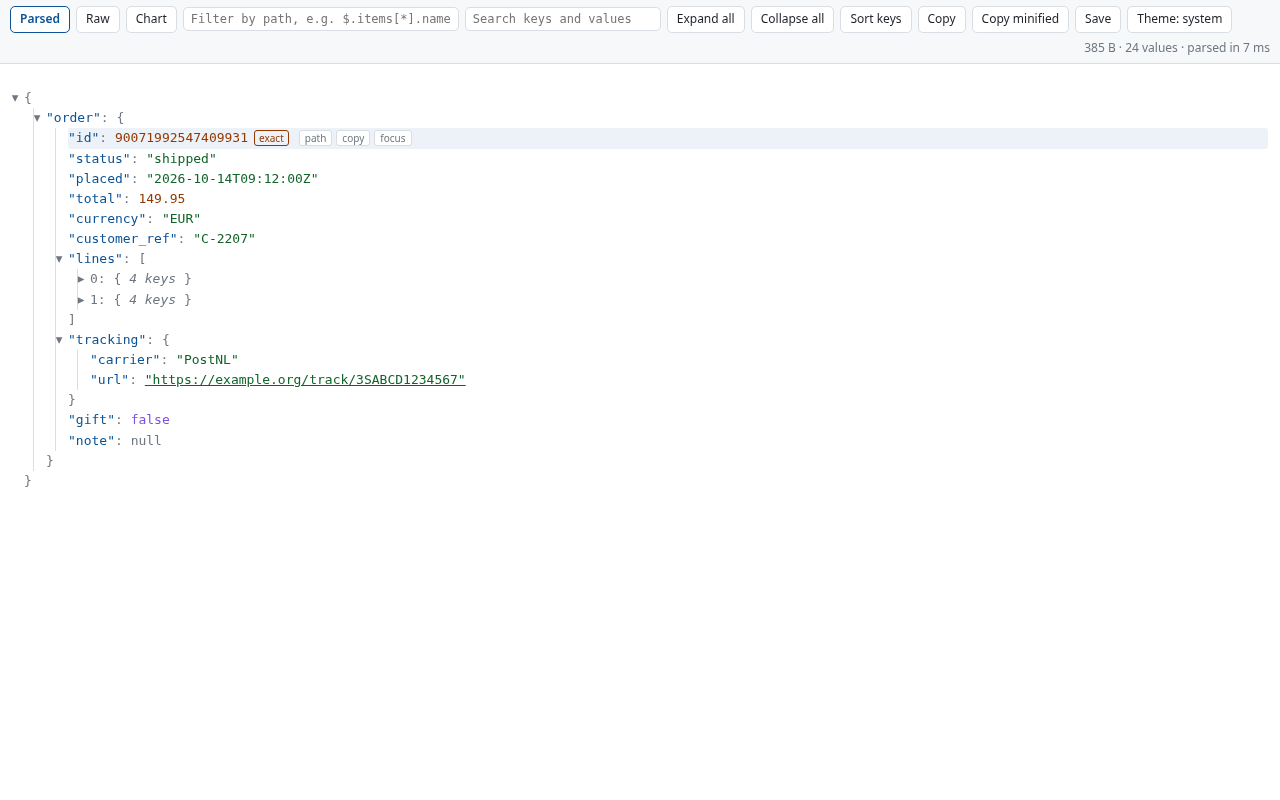Click the focus action on id row

tap(393, 138)
